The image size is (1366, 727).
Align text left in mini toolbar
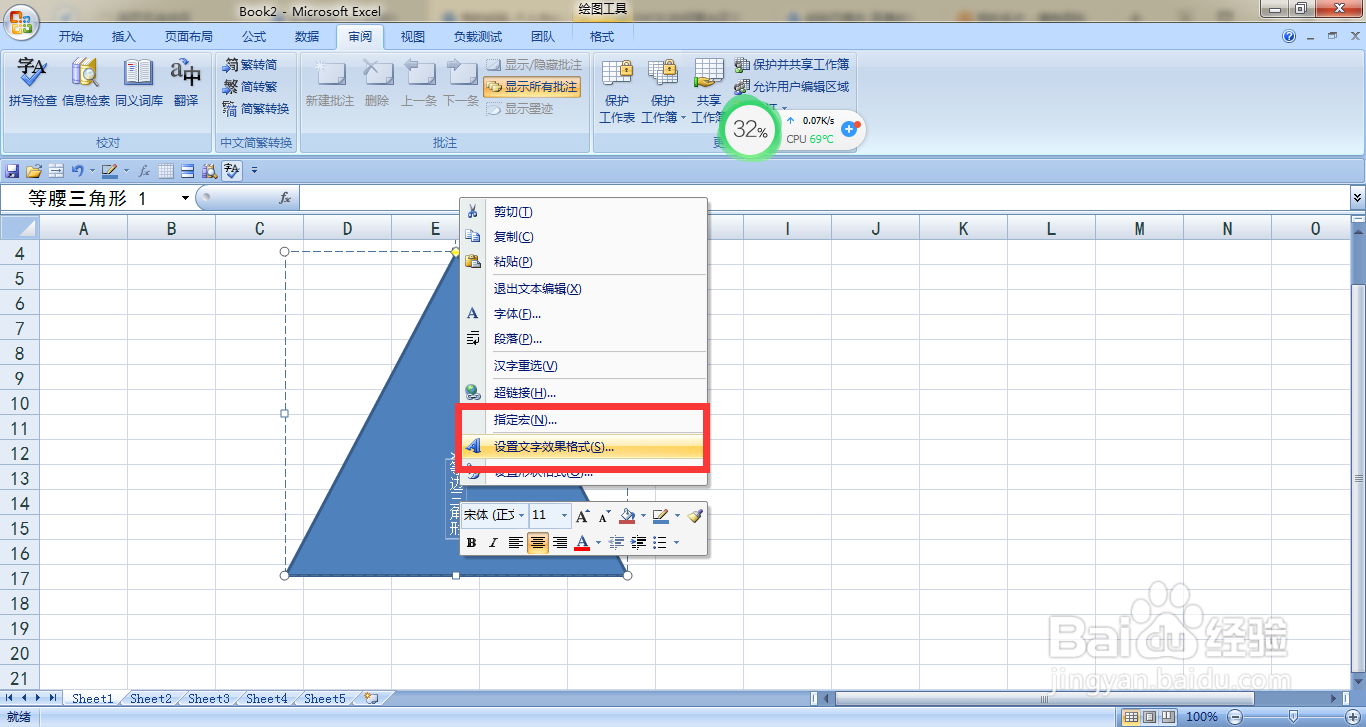[x=516, y=542]
